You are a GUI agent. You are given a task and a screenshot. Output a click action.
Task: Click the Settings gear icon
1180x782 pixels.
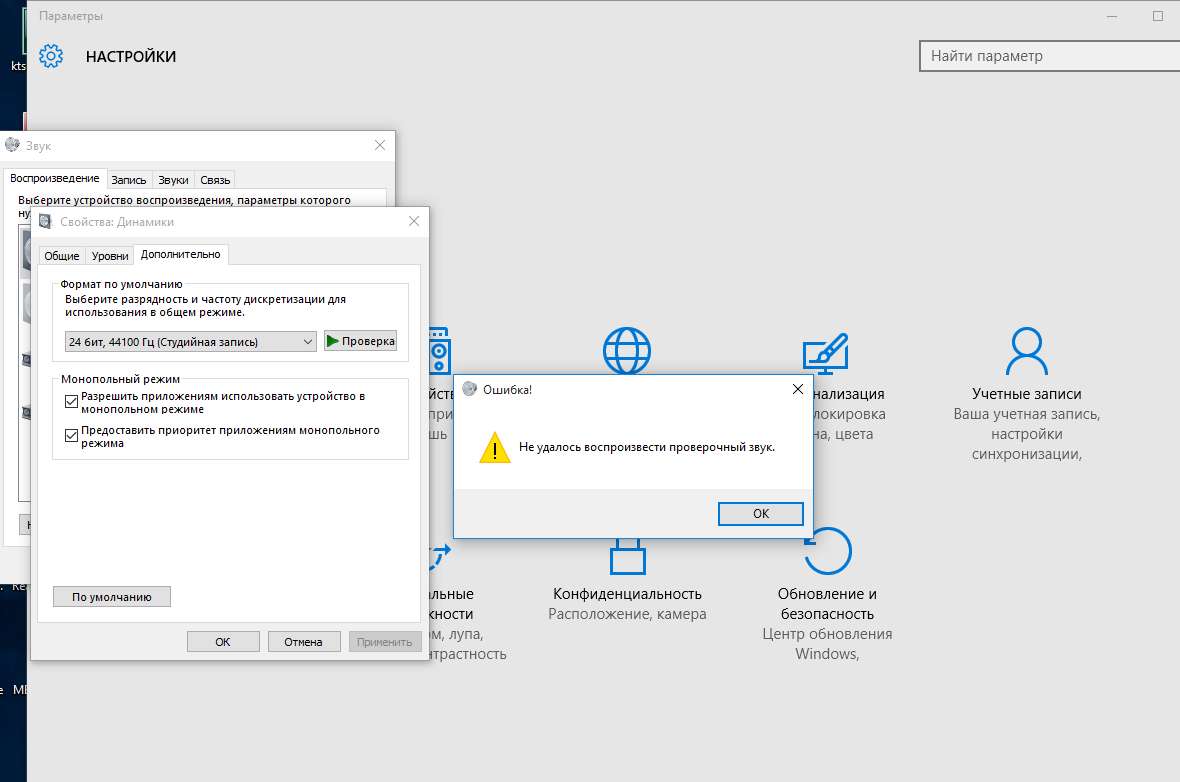(51, 56)
